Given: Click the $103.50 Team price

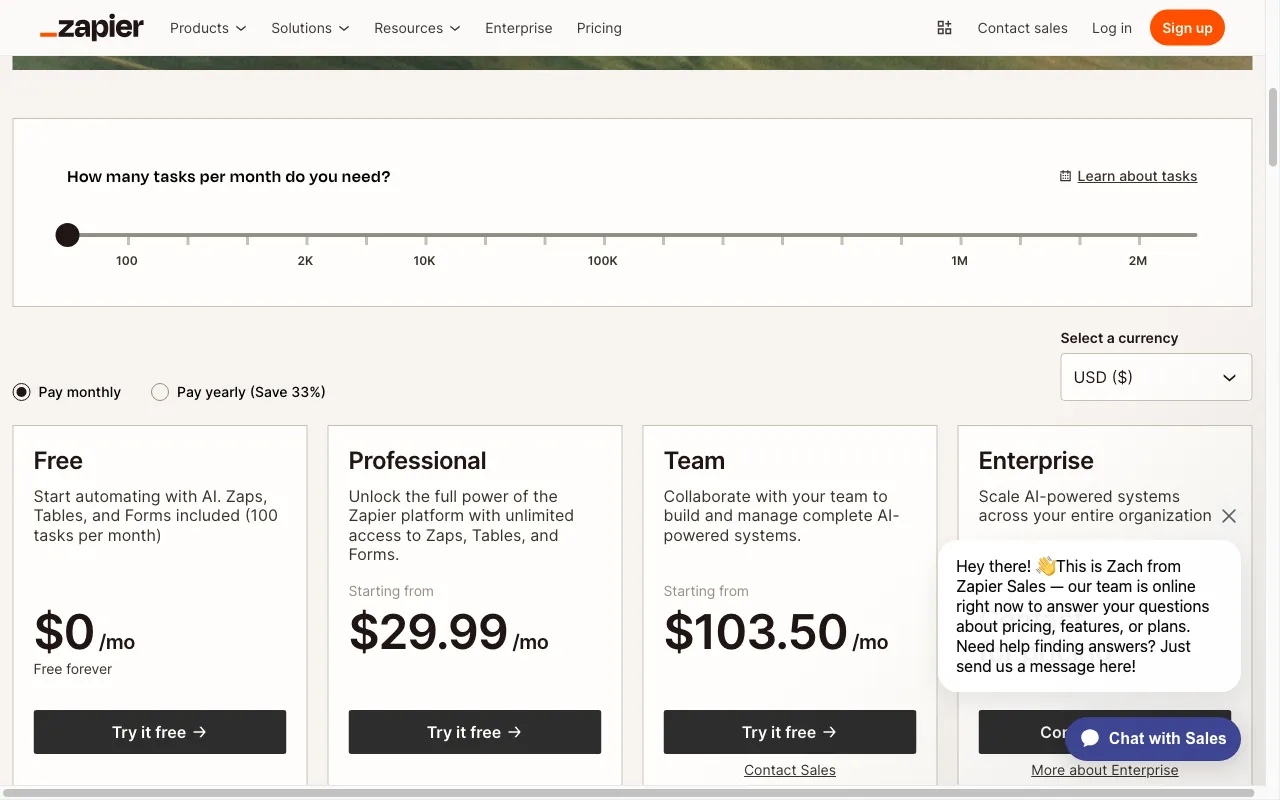Looking at the screenshot, I should pyautogui.click(x=756, y=632).
